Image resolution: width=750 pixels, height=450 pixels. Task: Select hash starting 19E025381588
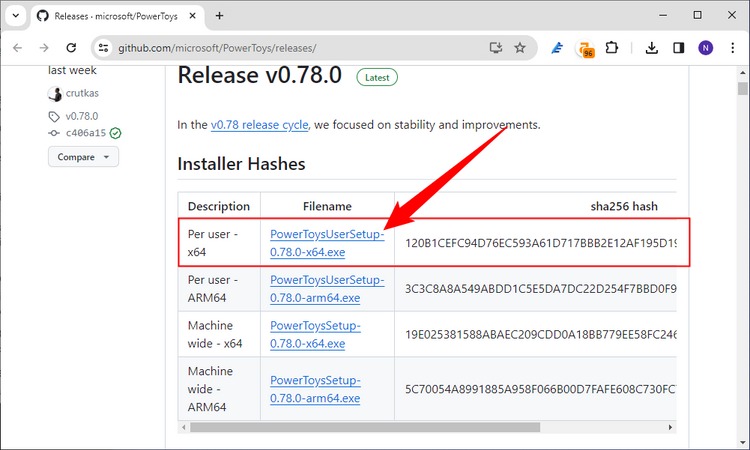point(540,334)
